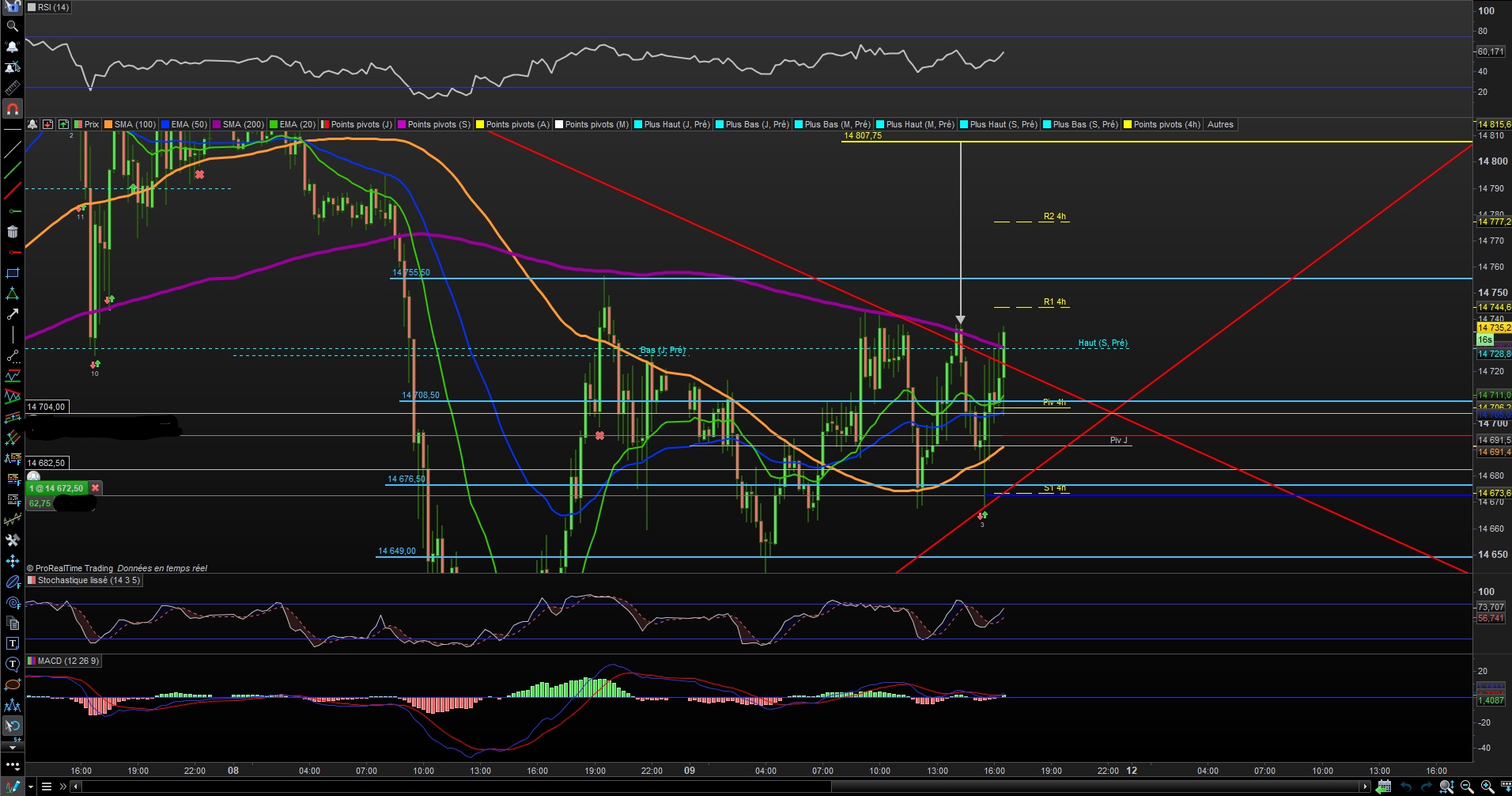Select the diagonal arrow drawing tool

pyautogui.click(x=12, y=314)
